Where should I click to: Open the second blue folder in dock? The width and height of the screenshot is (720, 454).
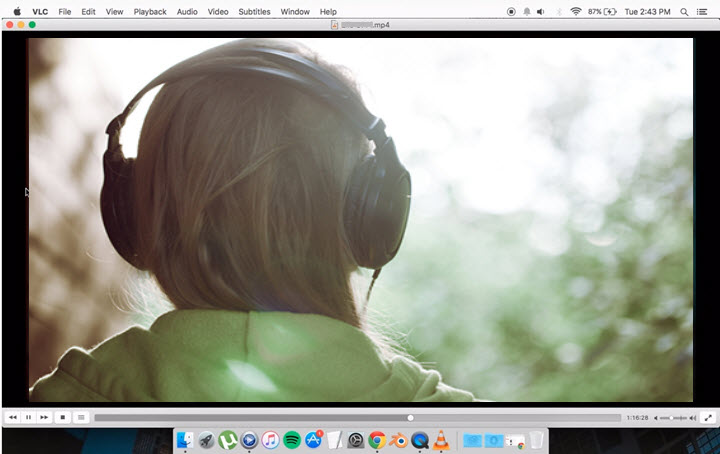tap(494, 441)
